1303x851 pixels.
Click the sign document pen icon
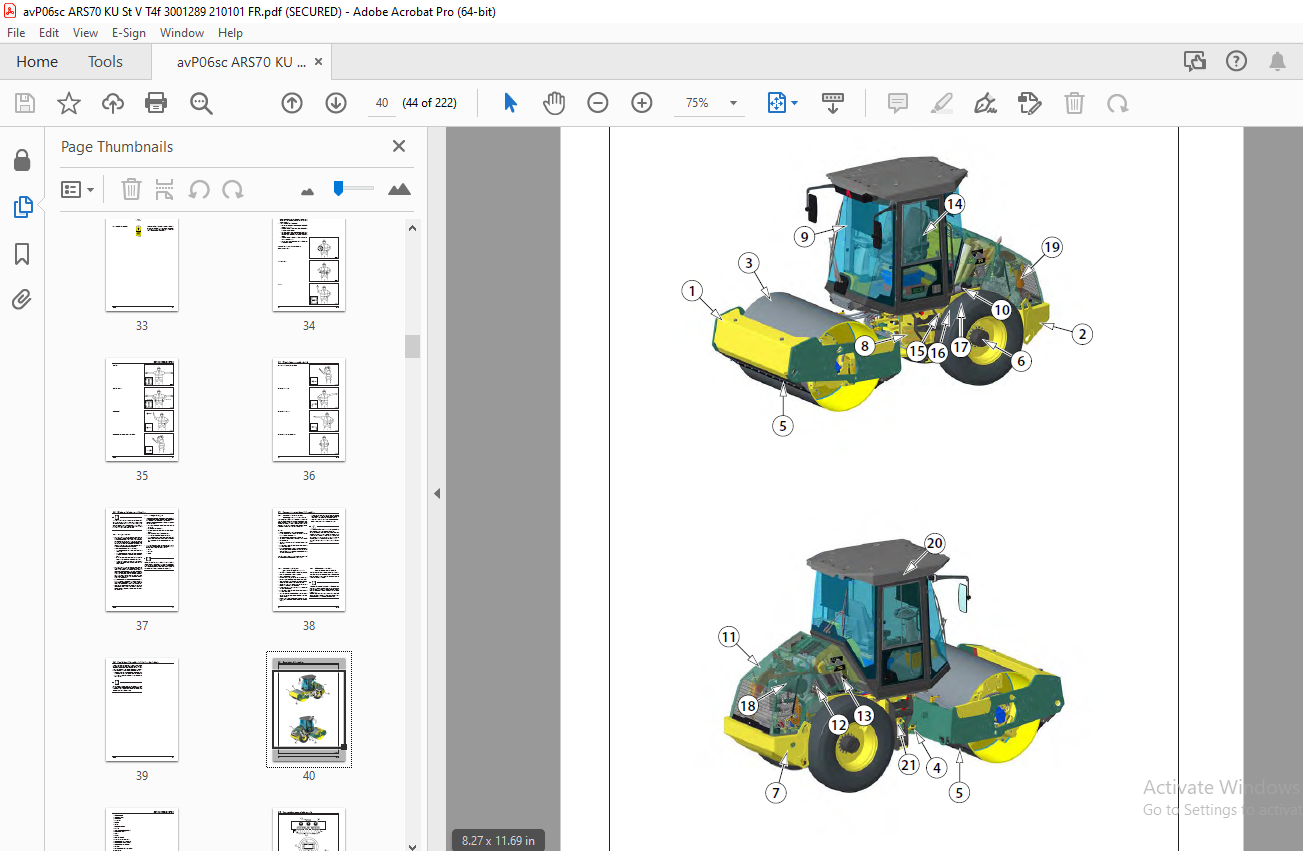986,103
